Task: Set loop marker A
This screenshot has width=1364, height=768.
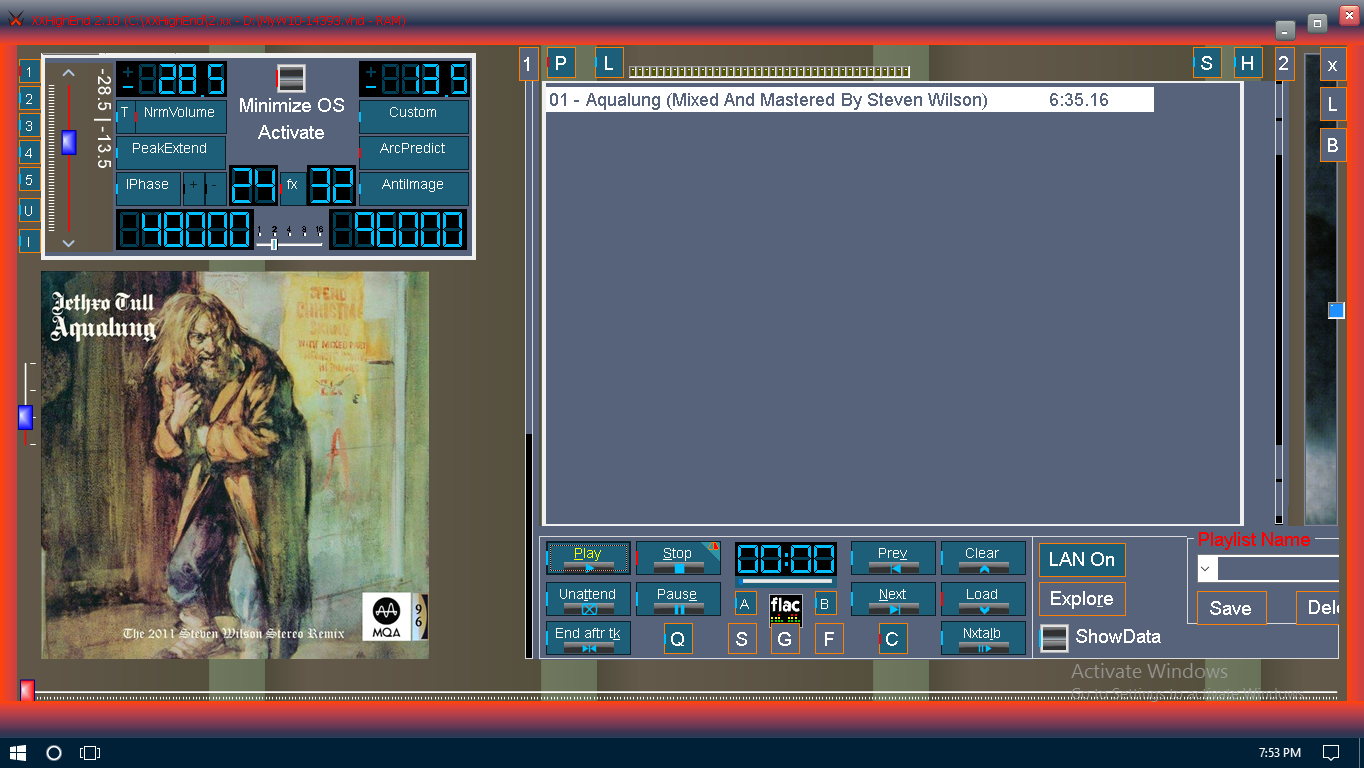Action: tap(745, 603)
